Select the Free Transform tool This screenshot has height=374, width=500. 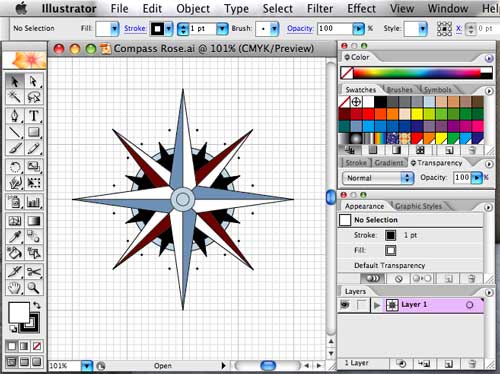click(x=34, y=183)
